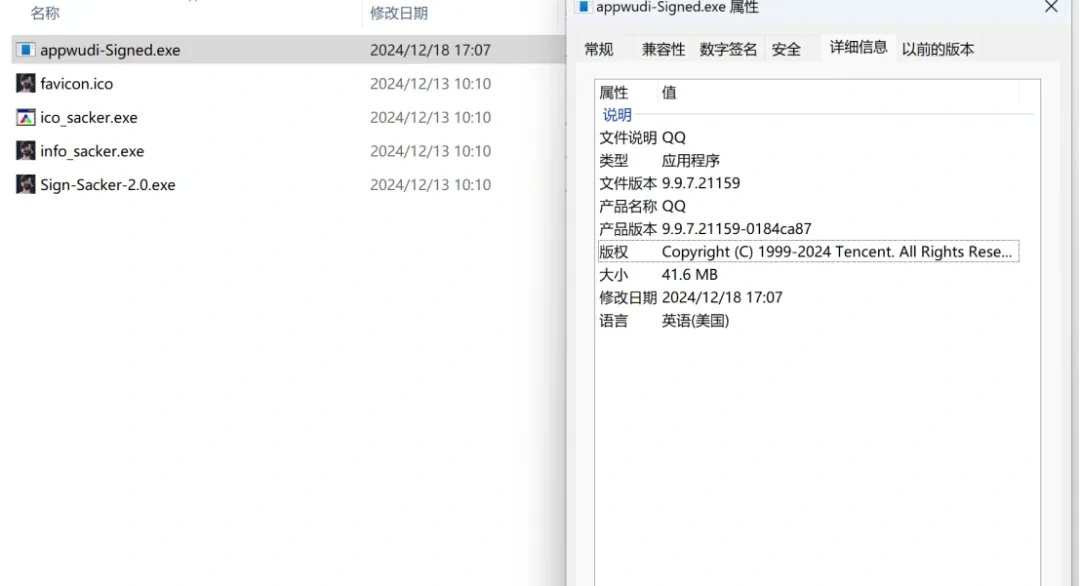Select the 大小 property label
The image size is (1080, 586).
(614, 275)
